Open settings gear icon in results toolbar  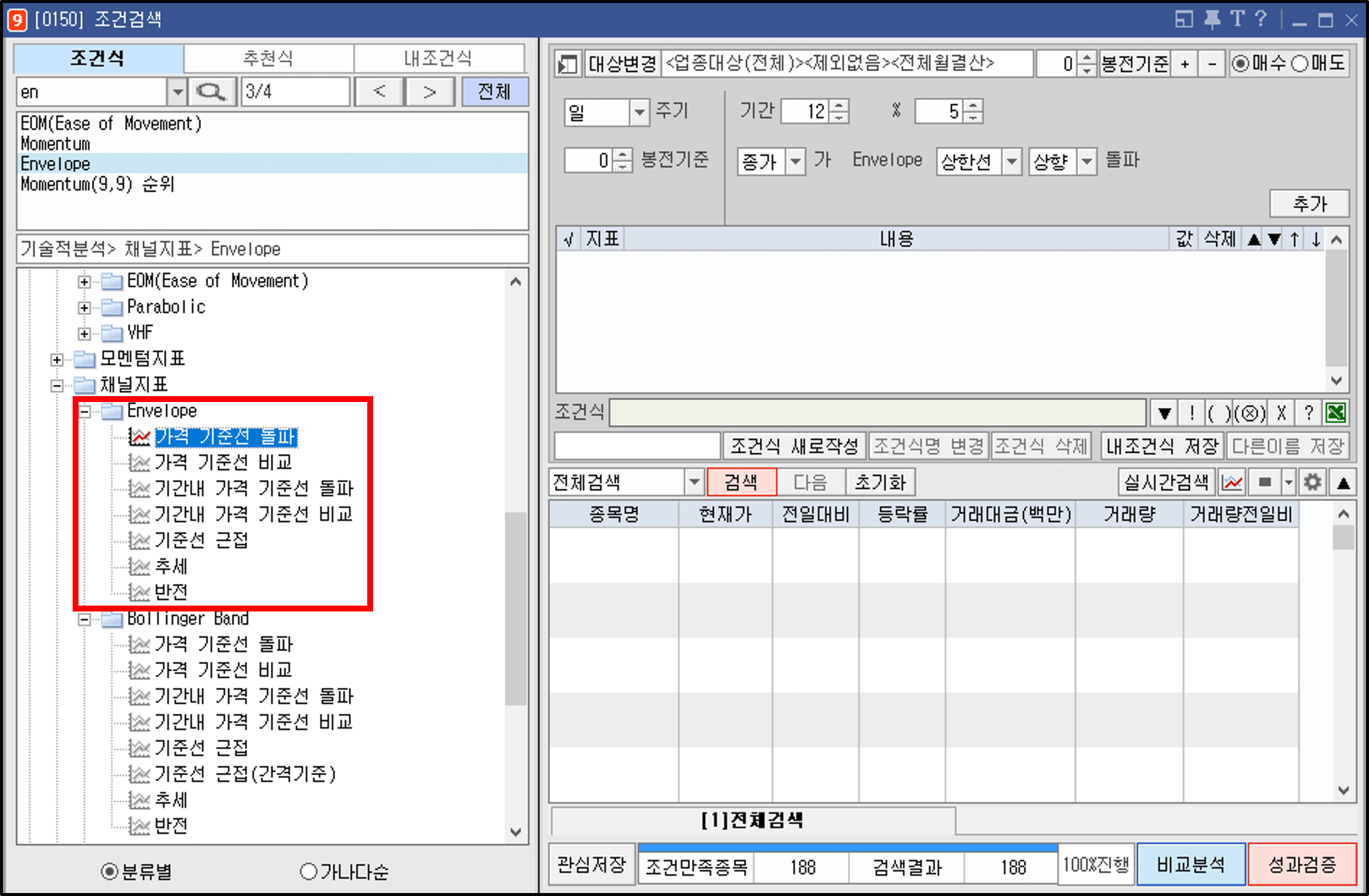tap(1313, 482)
